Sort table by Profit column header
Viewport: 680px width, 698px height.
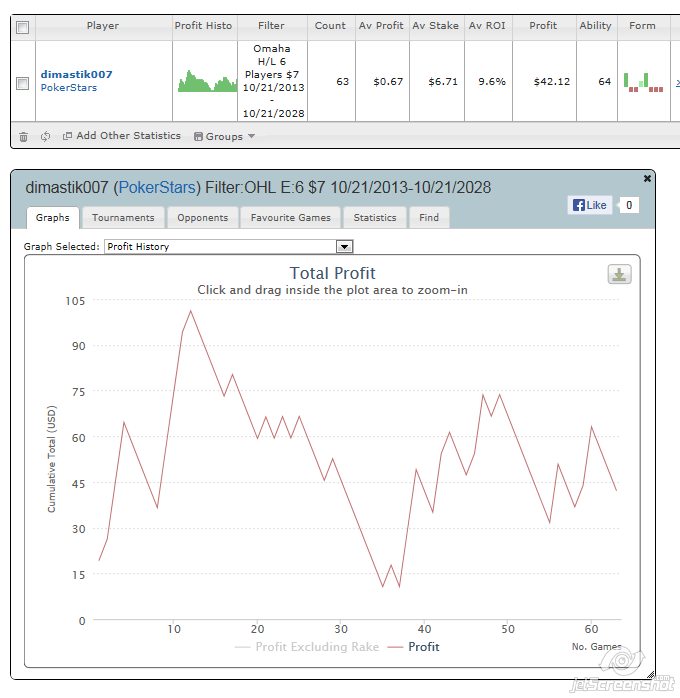tap(543, 26)
